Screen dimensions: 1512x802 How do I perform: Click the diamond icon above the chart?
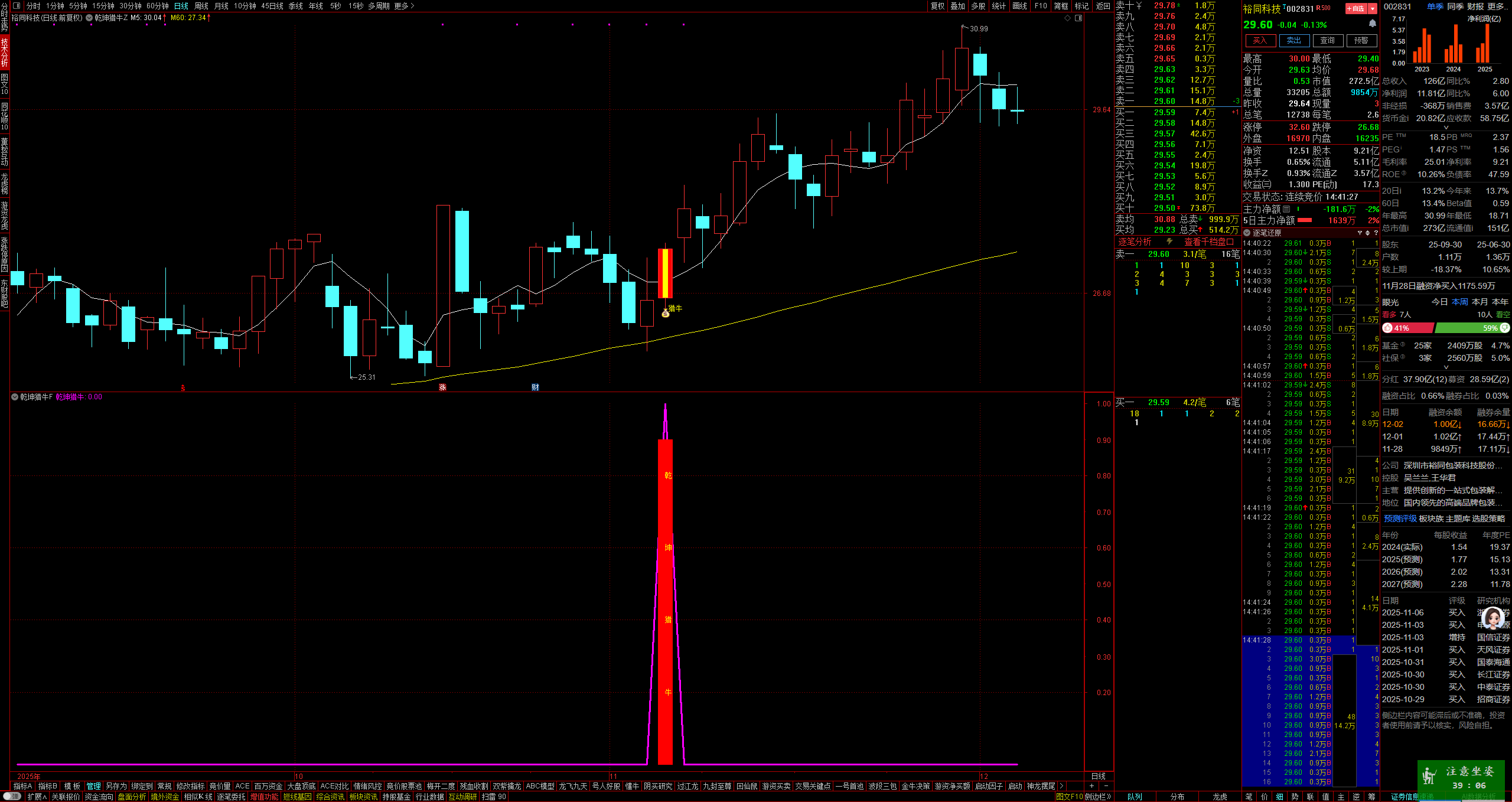pyautogui.click(x=1067, y=18)
